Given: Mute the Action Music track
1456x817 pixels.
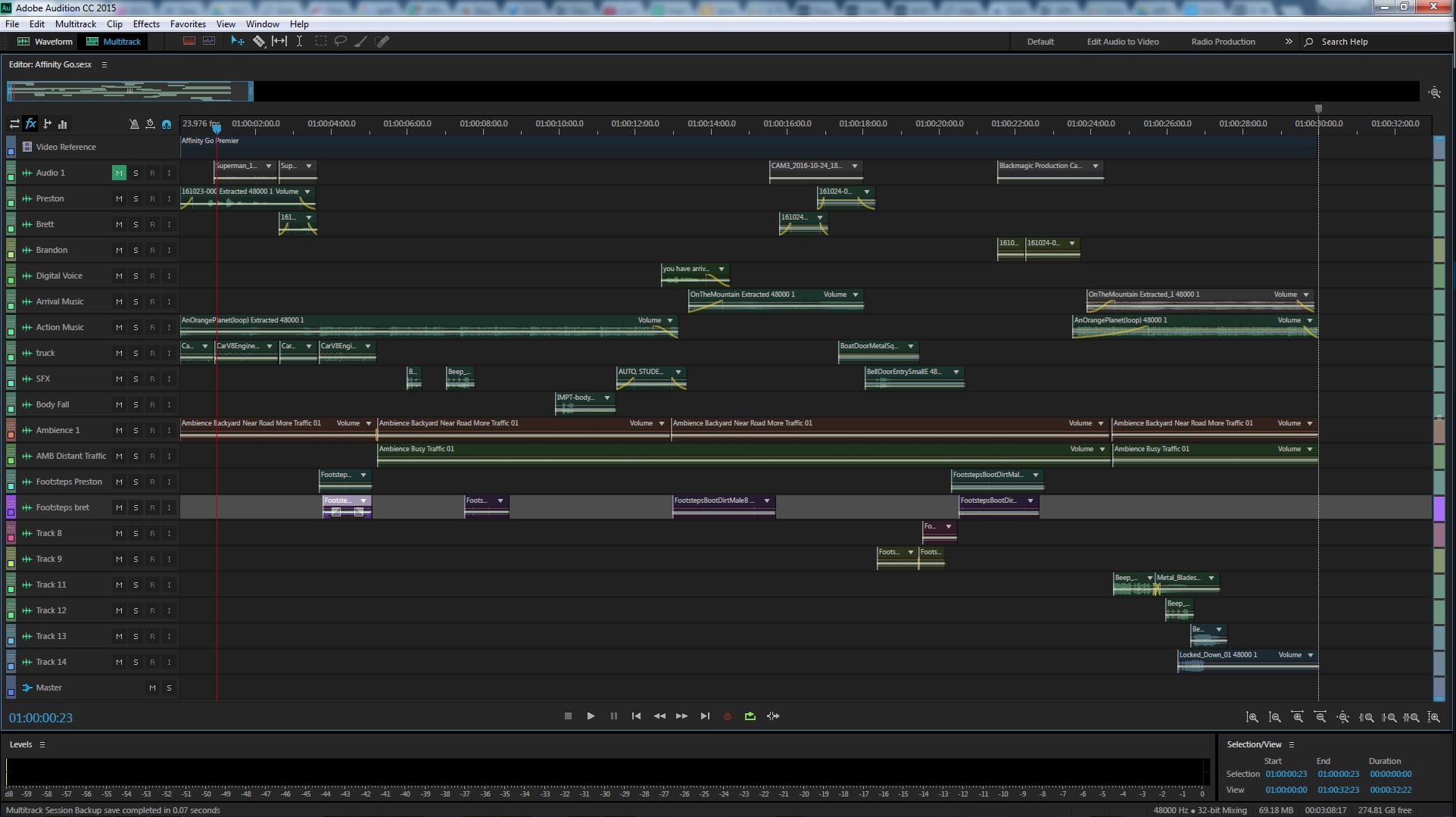Looking at the screenshot, I should pos(119,327).
